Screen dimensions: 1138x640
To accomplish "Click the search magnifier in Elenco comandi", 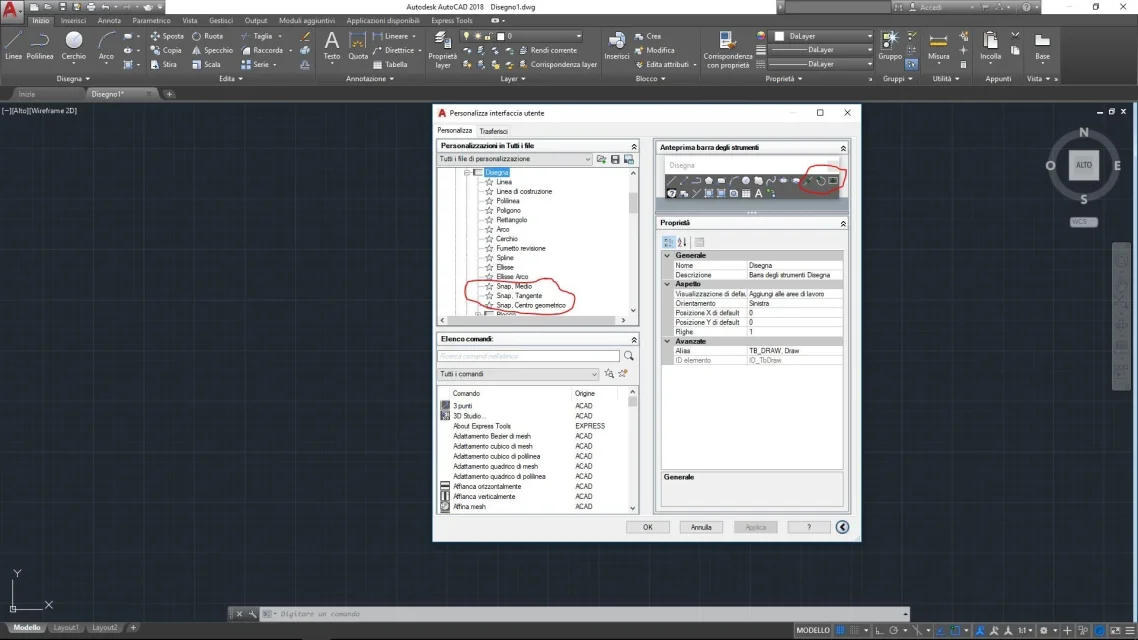I will point(629,356).
